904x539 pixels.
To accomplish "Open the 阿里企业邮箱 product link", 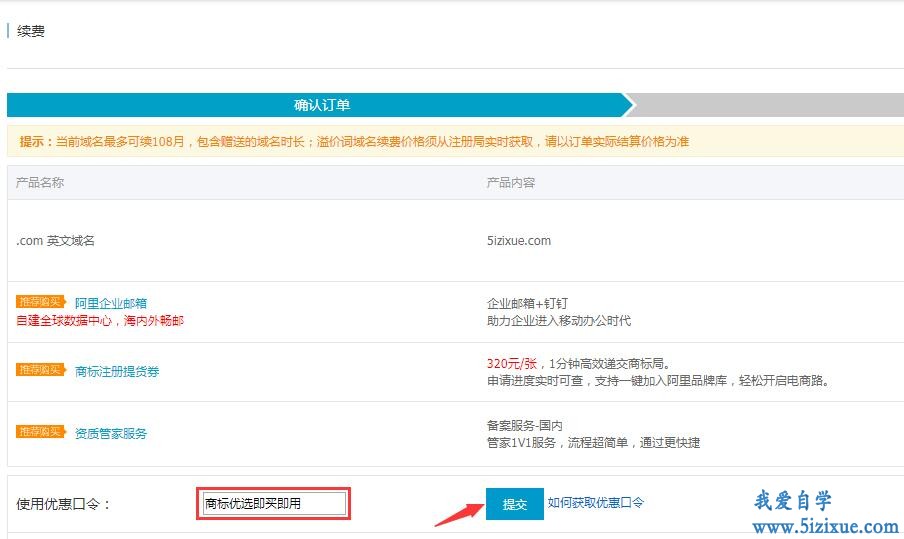I will [111, 303].
